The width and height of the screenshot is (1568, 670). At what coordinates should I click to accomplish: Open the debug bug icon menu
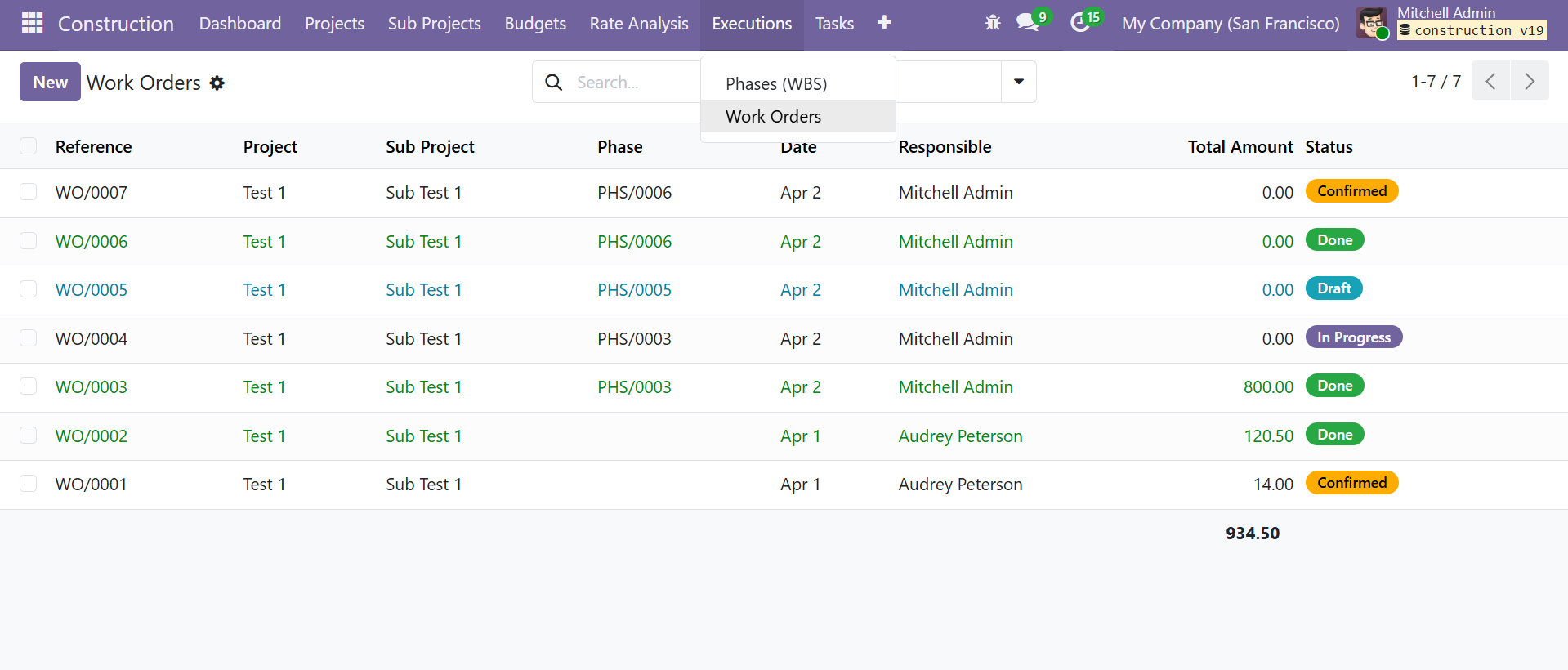(993, 22)
